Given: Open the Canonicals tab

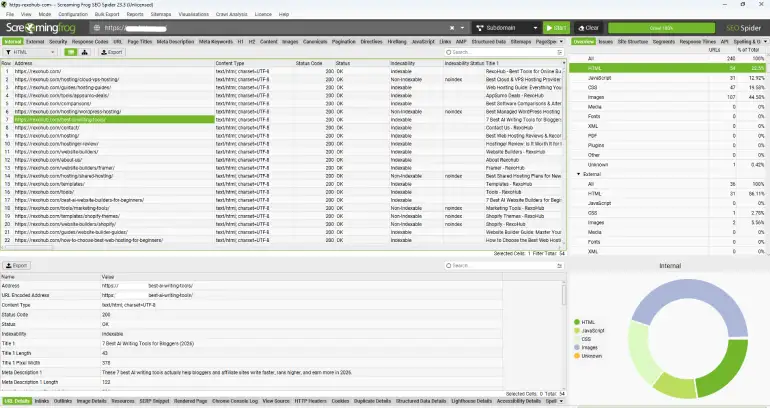Looking at the screenshot, I should click(x=315, y=42).
